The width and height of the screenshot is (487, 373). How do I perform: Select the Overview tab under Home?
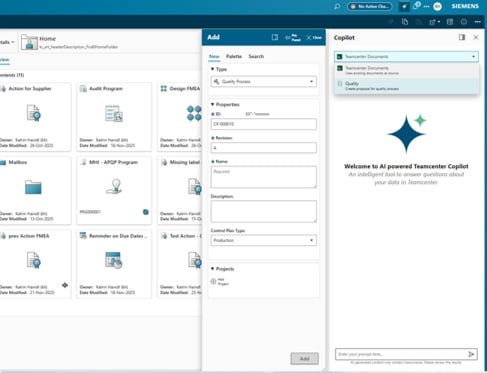pos(5,60)
